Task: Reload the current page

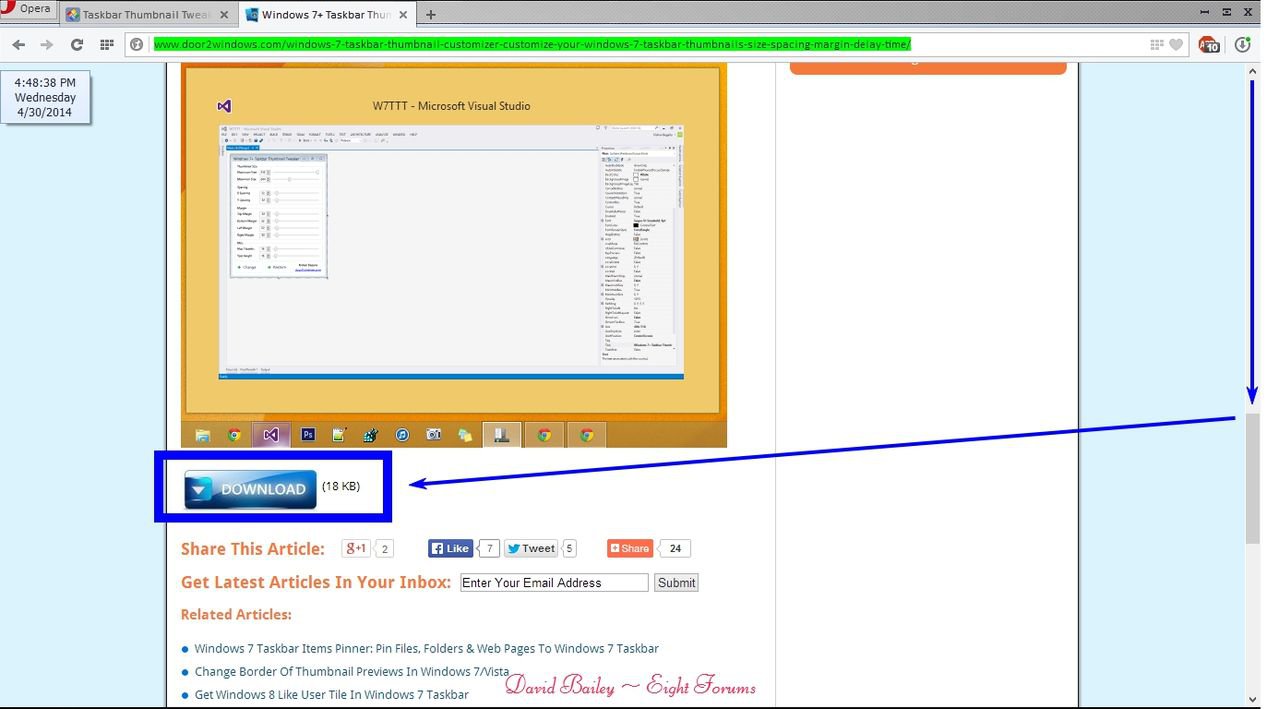Action: [77, 44]
